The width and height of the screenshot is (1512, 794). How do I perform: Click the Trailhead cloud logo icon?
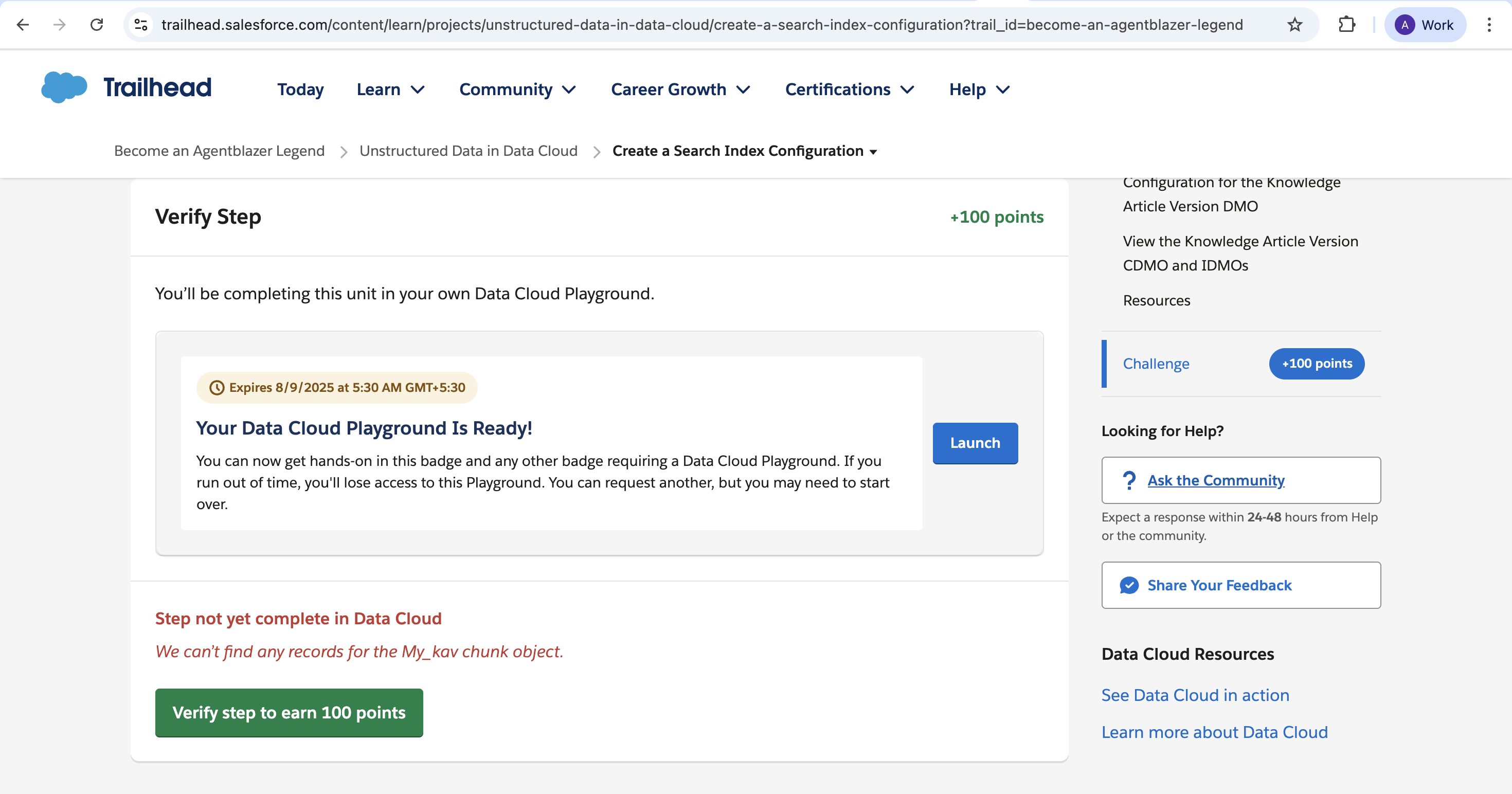pyautogui.click(x=64, y=87)
